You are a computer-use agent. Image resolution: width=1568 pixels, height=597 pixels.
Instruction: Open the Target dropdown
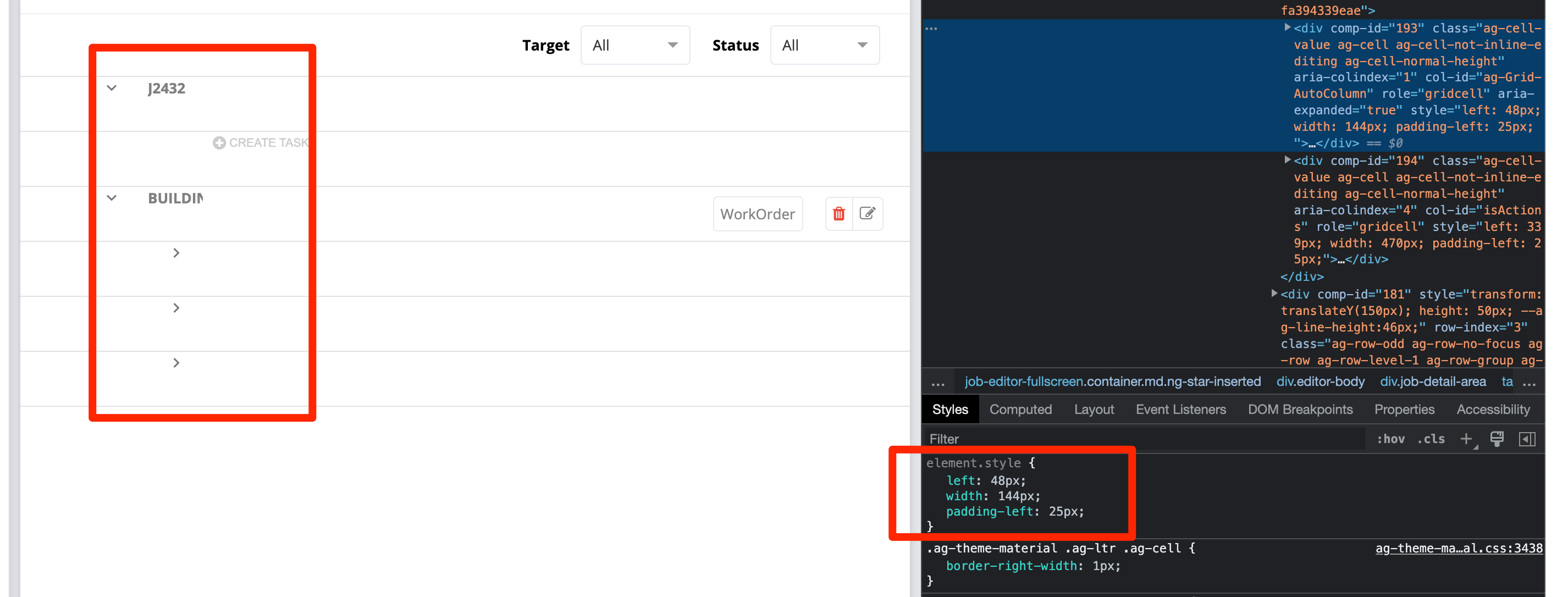pyautogui.click(x=635, y=45)
